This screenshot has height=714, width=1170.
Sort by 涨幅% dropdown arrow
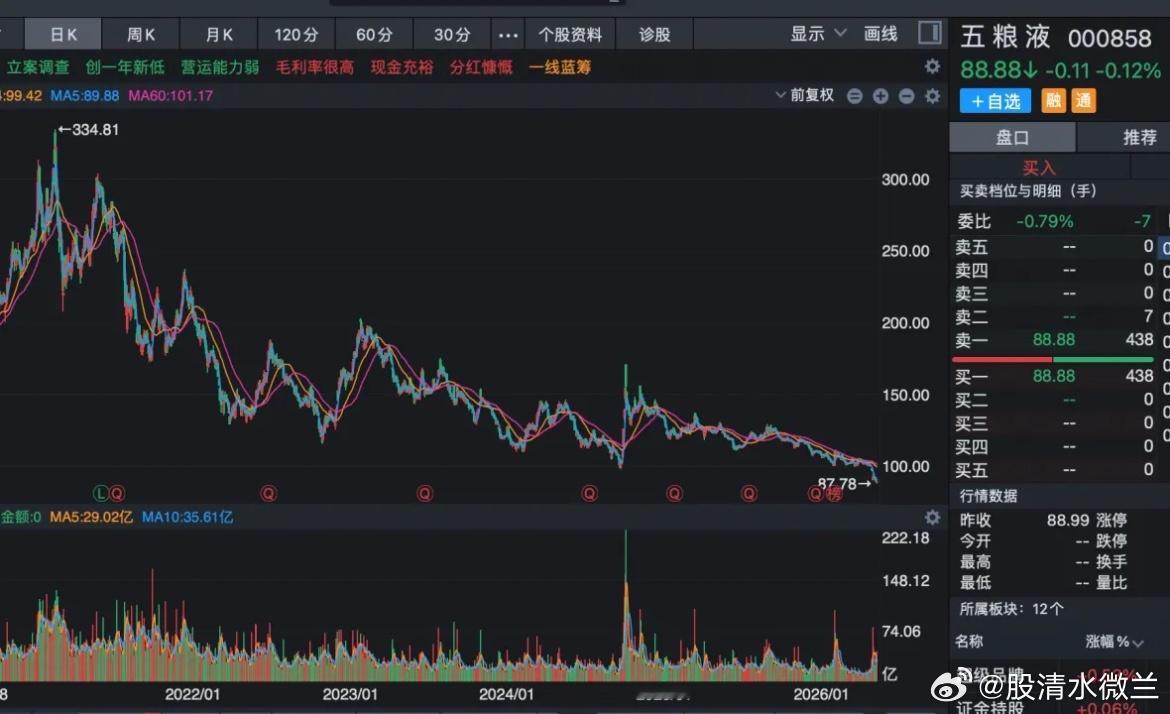pyautogui.click(x=1138, y=642)
